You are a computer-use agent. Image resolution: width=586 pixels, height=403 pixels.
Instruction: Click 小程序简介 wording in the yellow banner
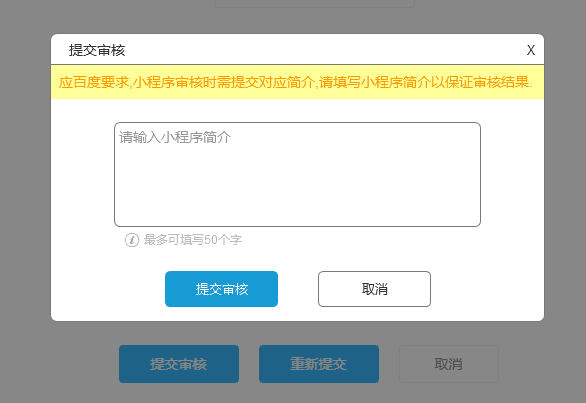[395, 82]
